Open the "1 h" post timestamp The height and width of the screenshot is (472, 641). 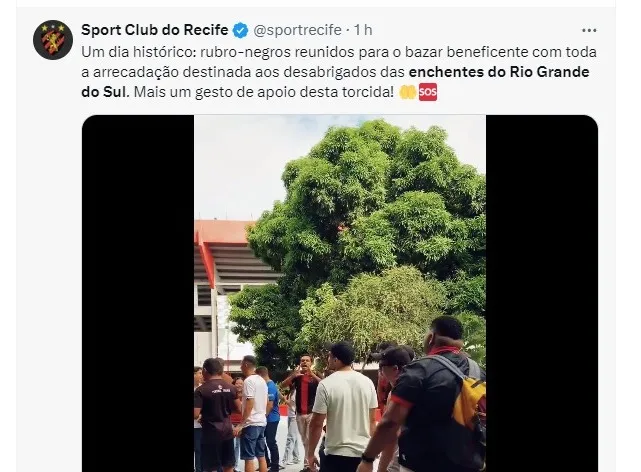coord(363,30)
